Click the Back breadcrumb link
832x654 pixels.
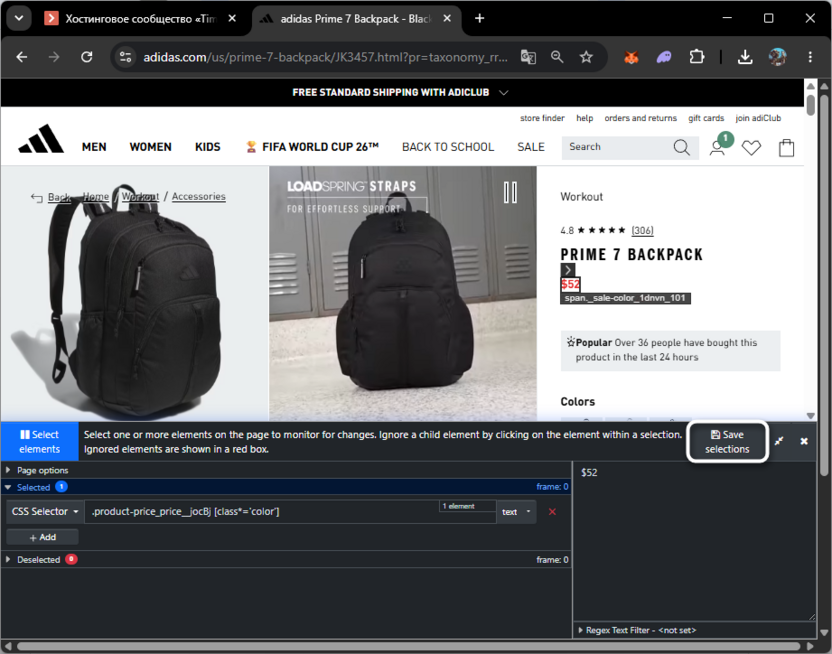[59, 197]
